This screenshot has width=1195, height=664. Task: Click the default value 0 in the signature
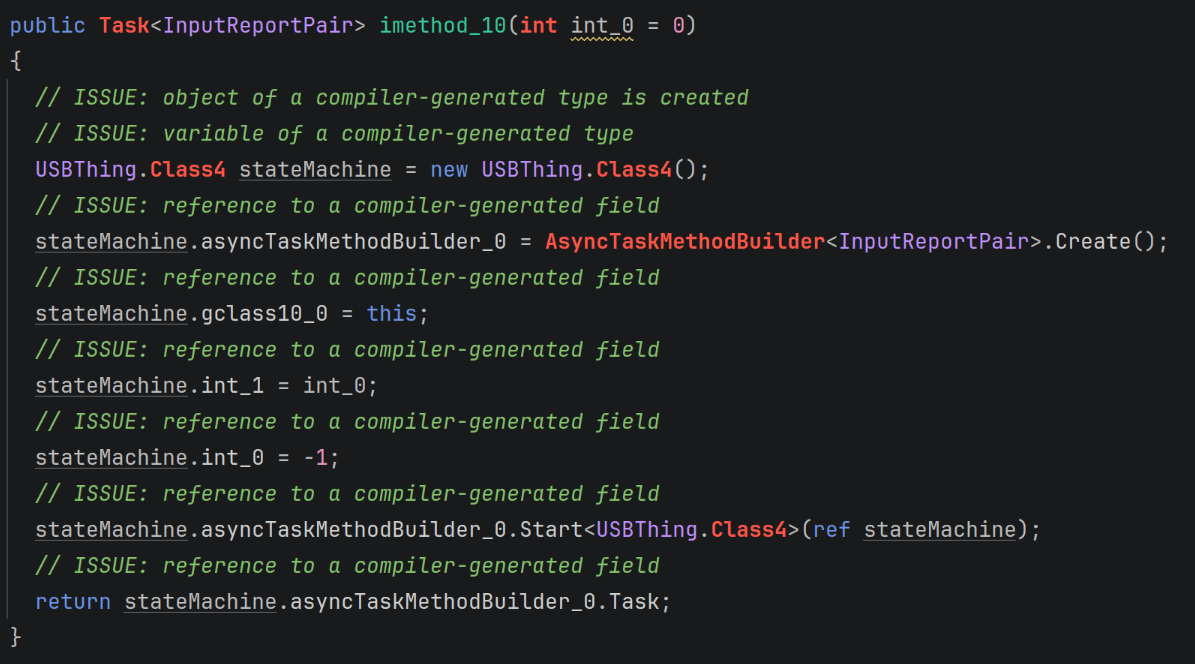[x=678, y=26]
